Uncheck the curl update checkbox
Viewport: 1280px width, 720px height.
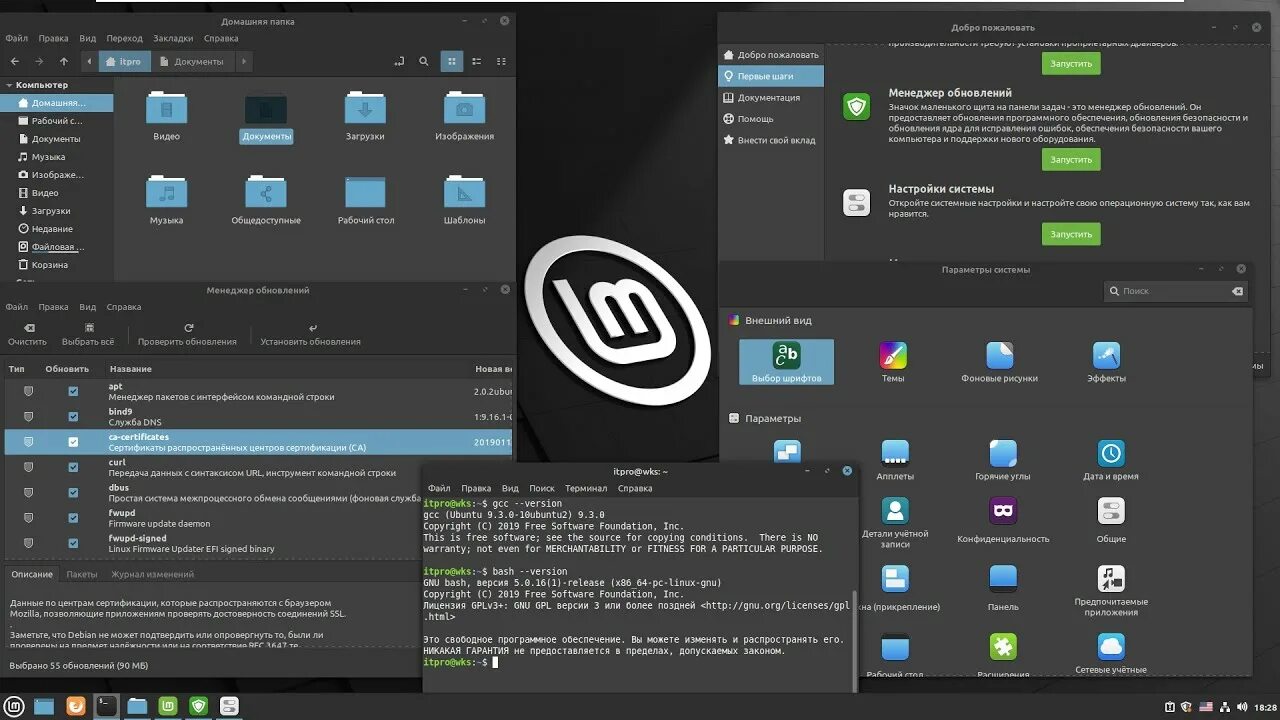point(73,467)
